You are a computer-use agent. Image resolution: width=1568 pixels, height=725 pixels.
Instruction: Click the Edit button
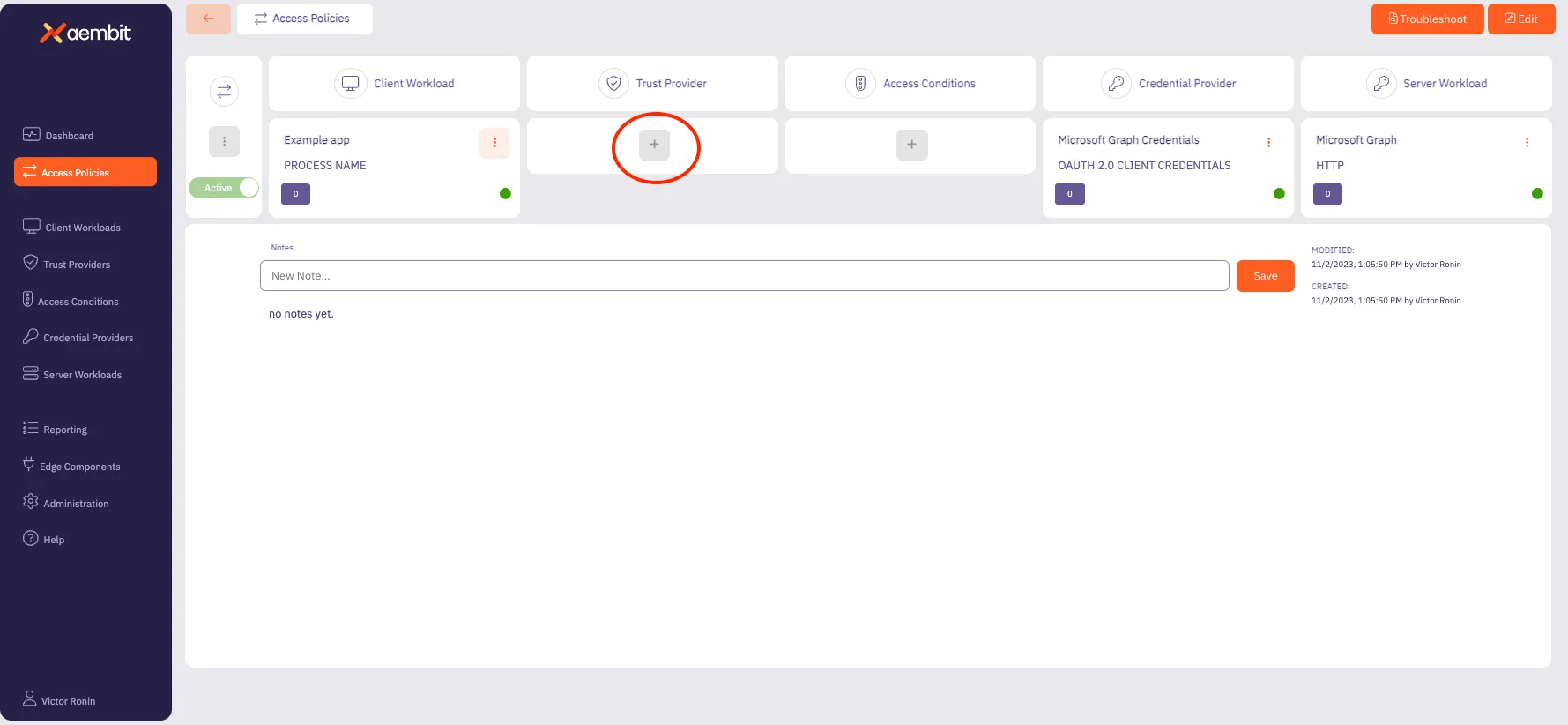coord(1520,19)
